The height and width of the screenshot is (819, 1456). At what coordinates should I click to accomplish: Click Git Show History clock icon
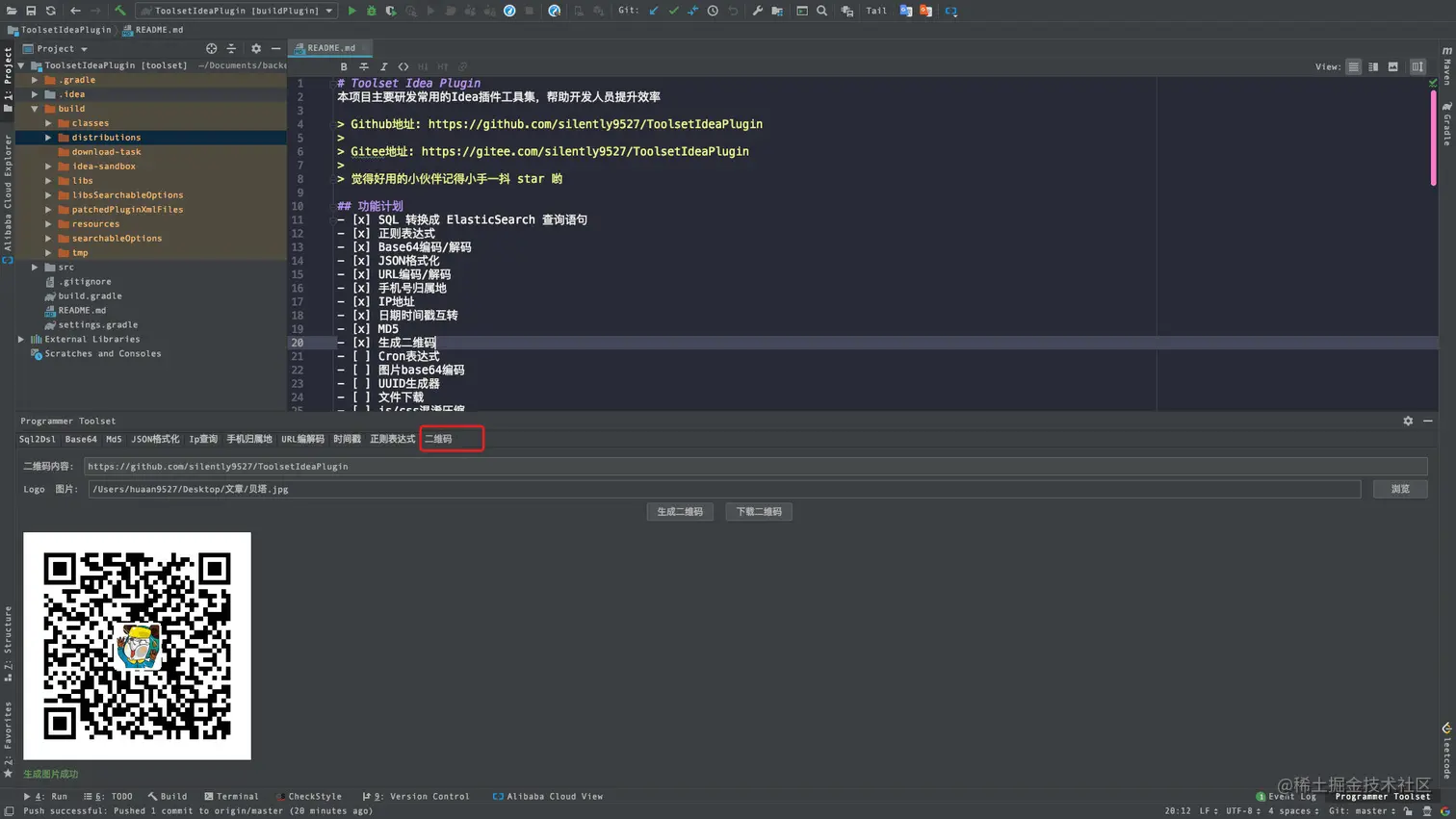tap(713, 11)
